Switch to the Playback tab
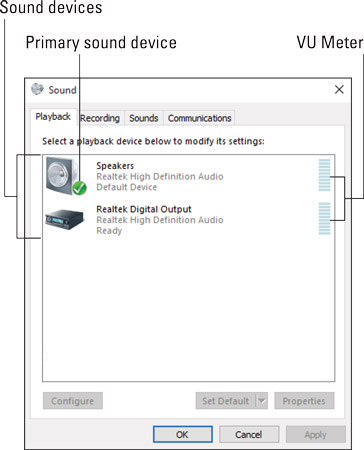Screen dimensions: 364x450 53,117
